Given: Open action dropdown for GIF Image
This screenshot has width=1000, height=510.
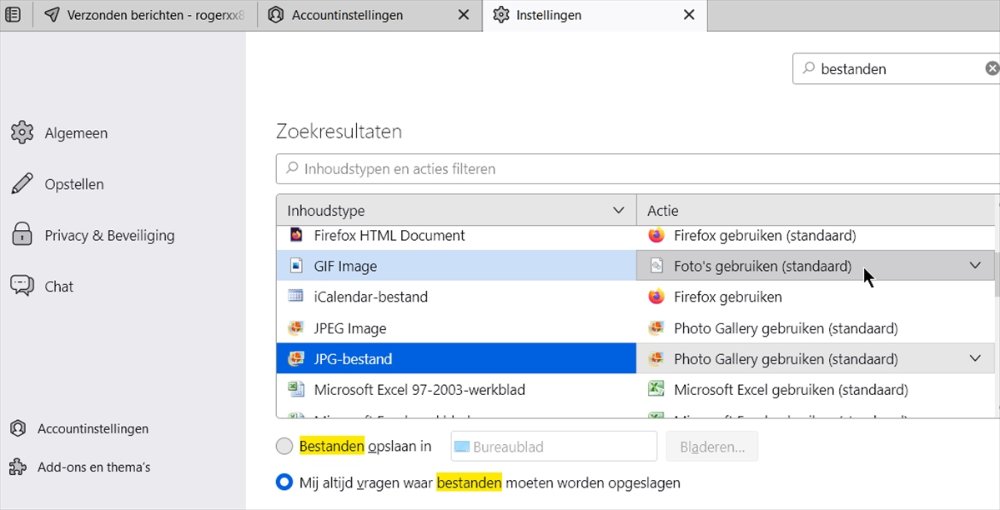Looking at the screenshot, I should (x=975, y=266).
